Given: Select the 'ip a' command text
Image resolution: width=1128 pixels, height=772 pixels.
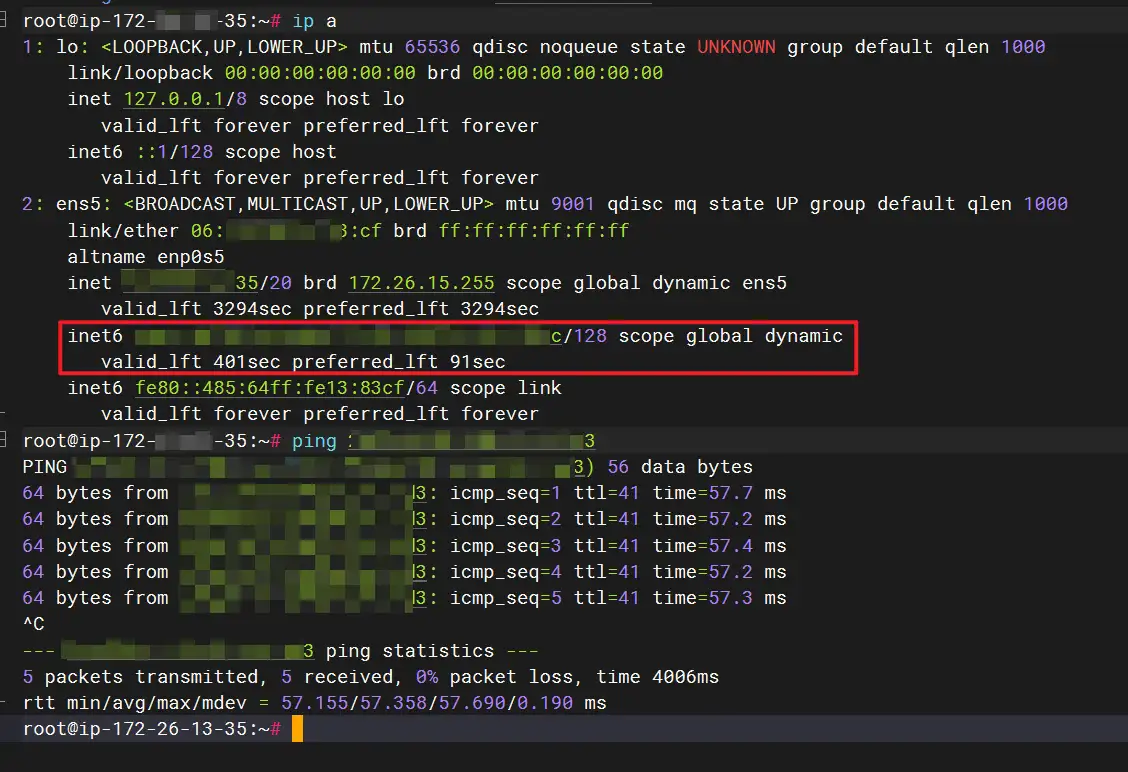Looking at the screenshot, I should pyautogui.click(x=314, y=21).
